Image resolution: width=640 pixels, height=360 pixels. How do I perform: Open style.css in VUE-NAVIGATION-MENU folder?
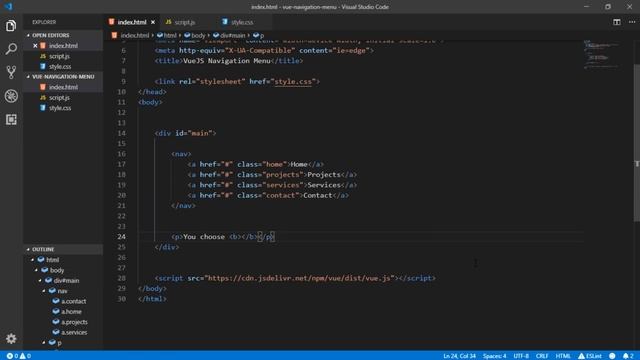[60, 108]
